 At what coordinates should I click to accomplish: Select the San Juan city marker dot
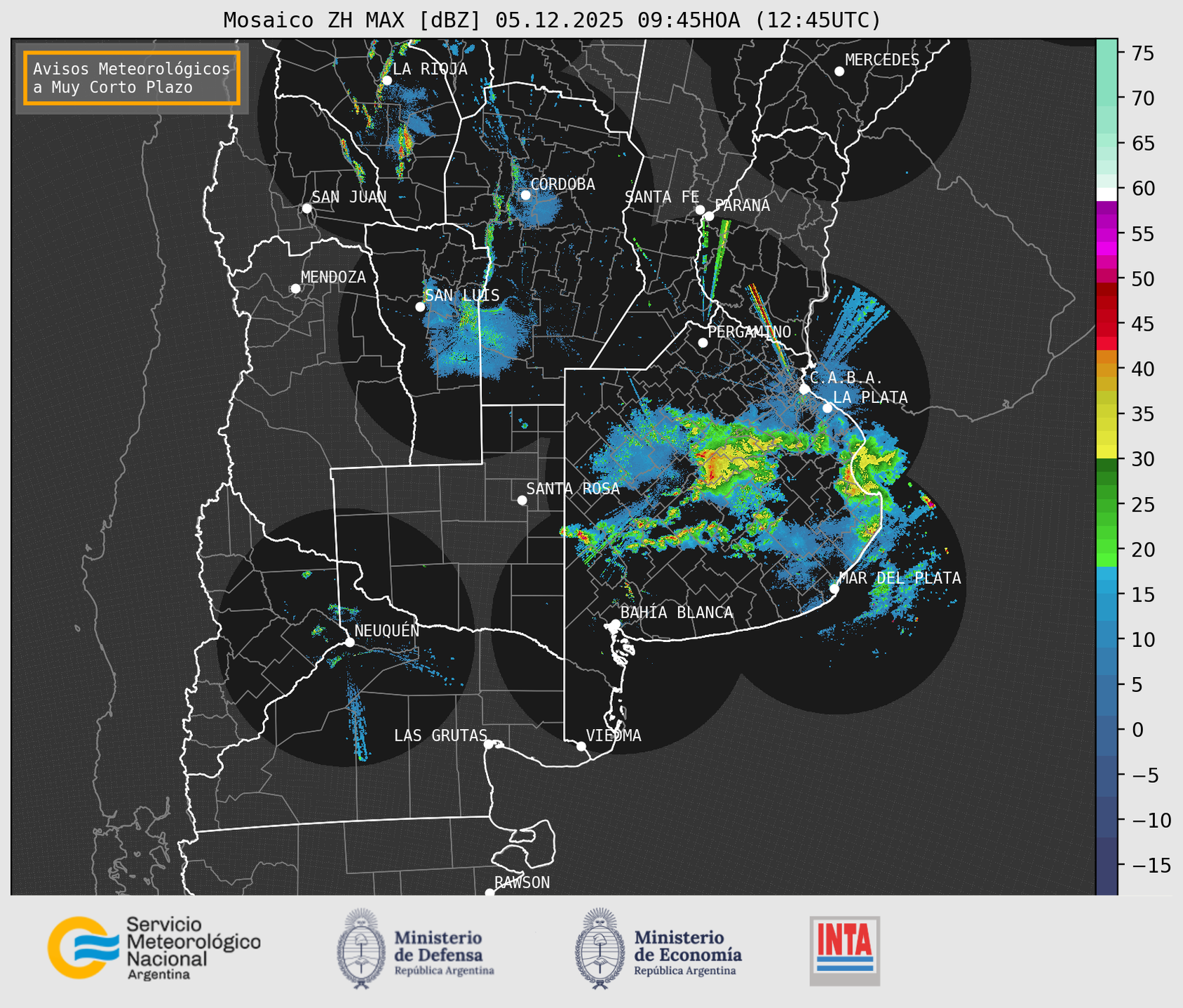click(306, 208)
